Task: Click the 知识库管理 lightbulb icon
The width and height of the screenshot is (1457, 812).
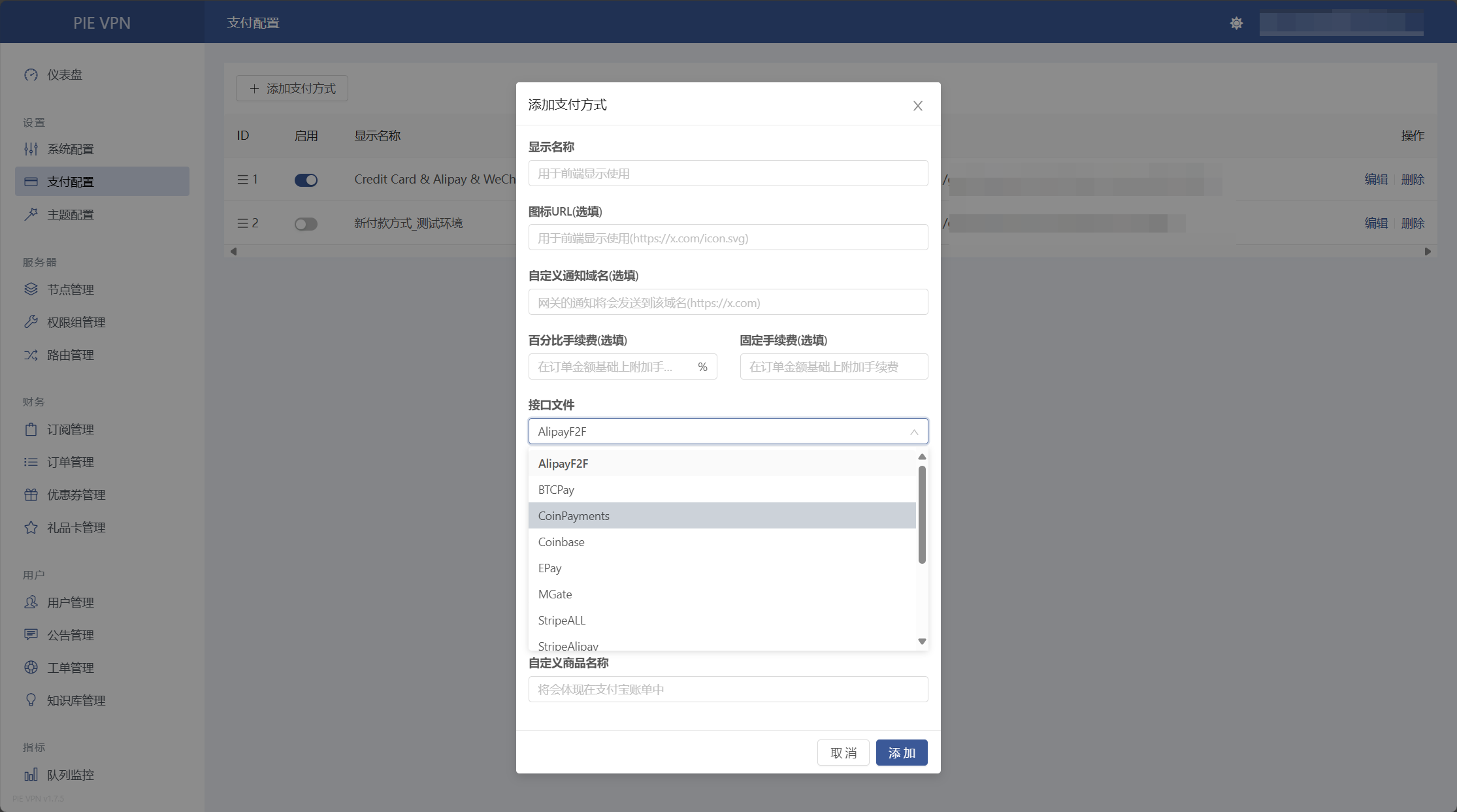Action: click(x=31, y=700)
